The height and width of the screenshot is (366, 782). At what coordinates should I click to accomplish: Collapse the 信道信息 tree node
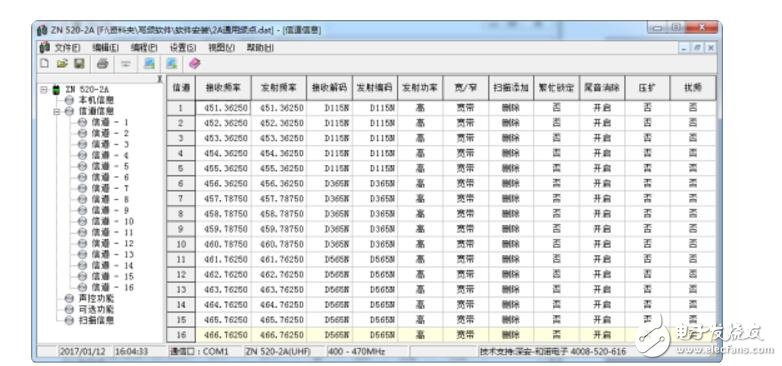pos(57,111)
